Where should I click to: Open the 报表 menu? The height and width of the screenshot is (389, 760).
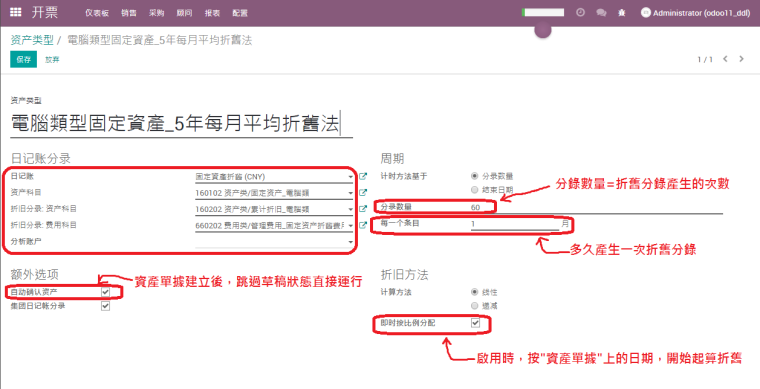point(212,13)
